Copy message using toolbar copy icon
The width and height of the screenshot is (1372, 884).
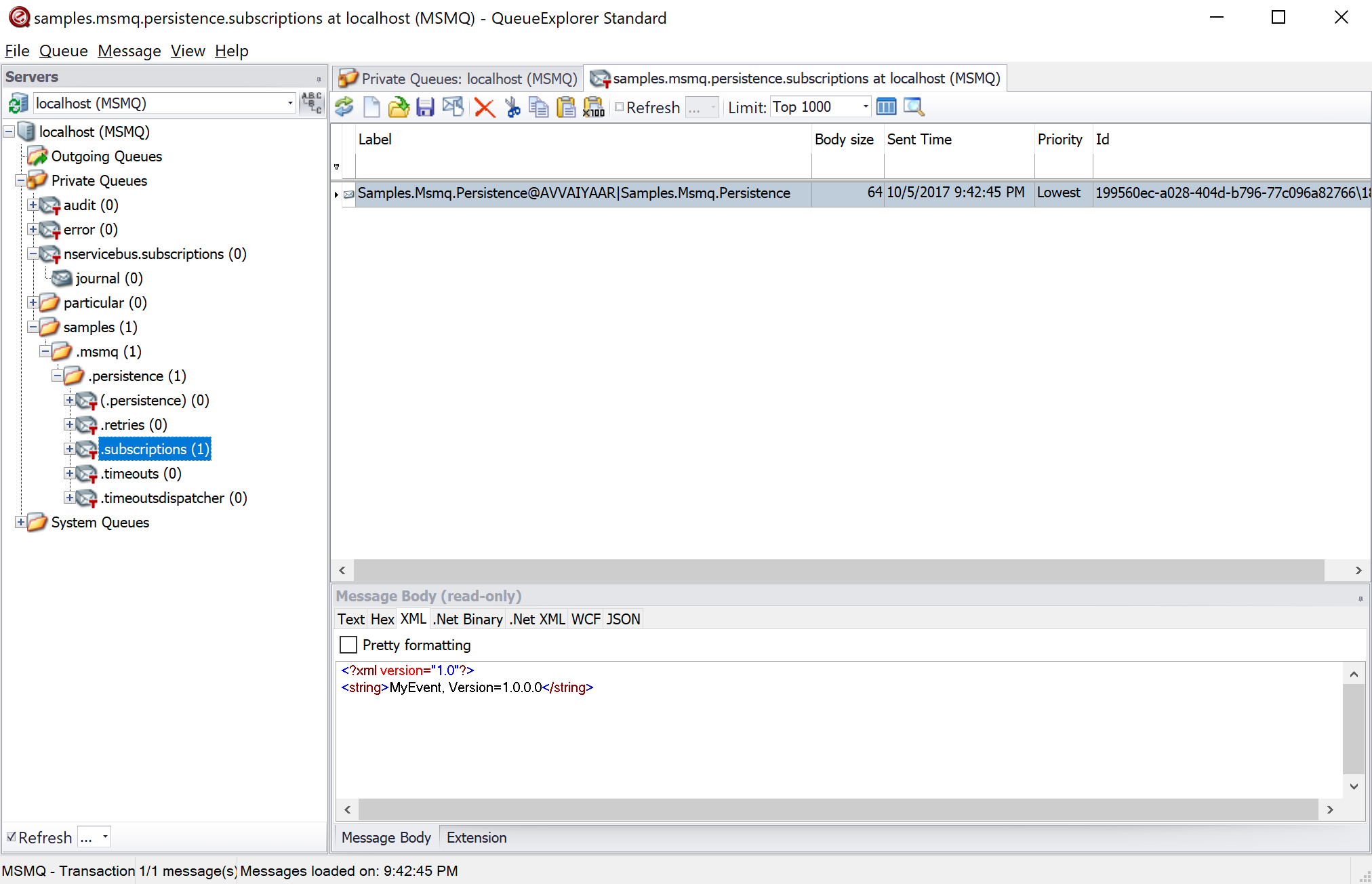pyautogui.click(x=539, y=107)
